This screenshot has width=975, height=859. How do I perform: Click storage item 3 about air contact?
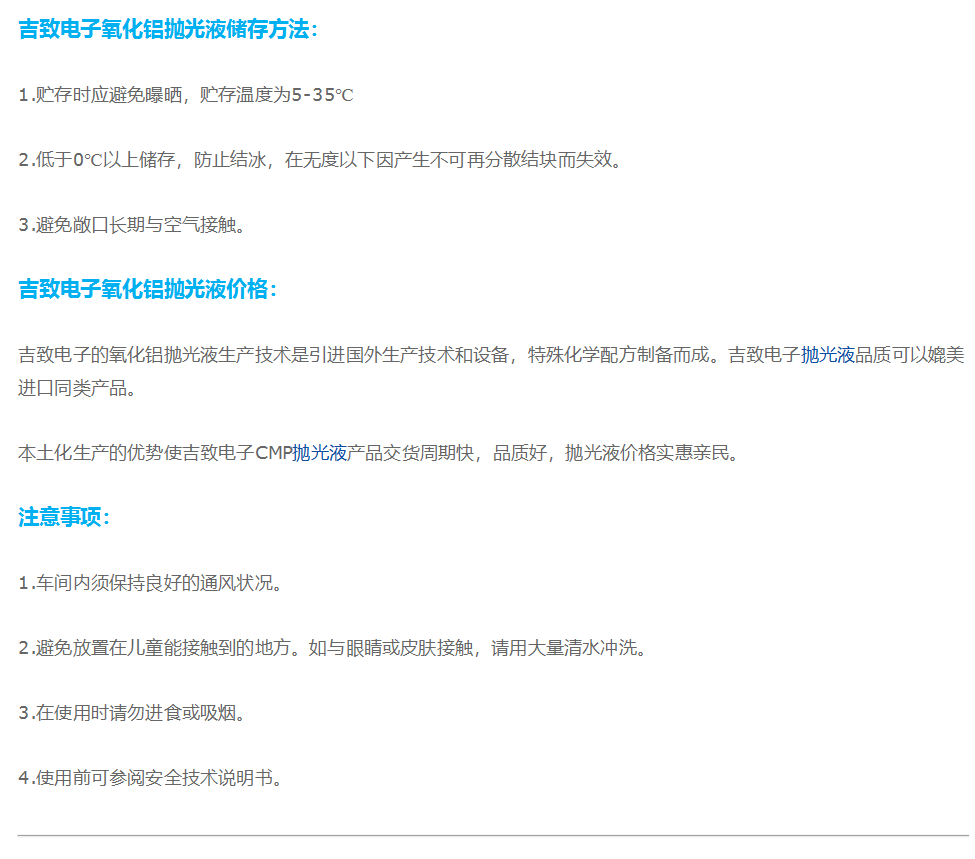131,225
